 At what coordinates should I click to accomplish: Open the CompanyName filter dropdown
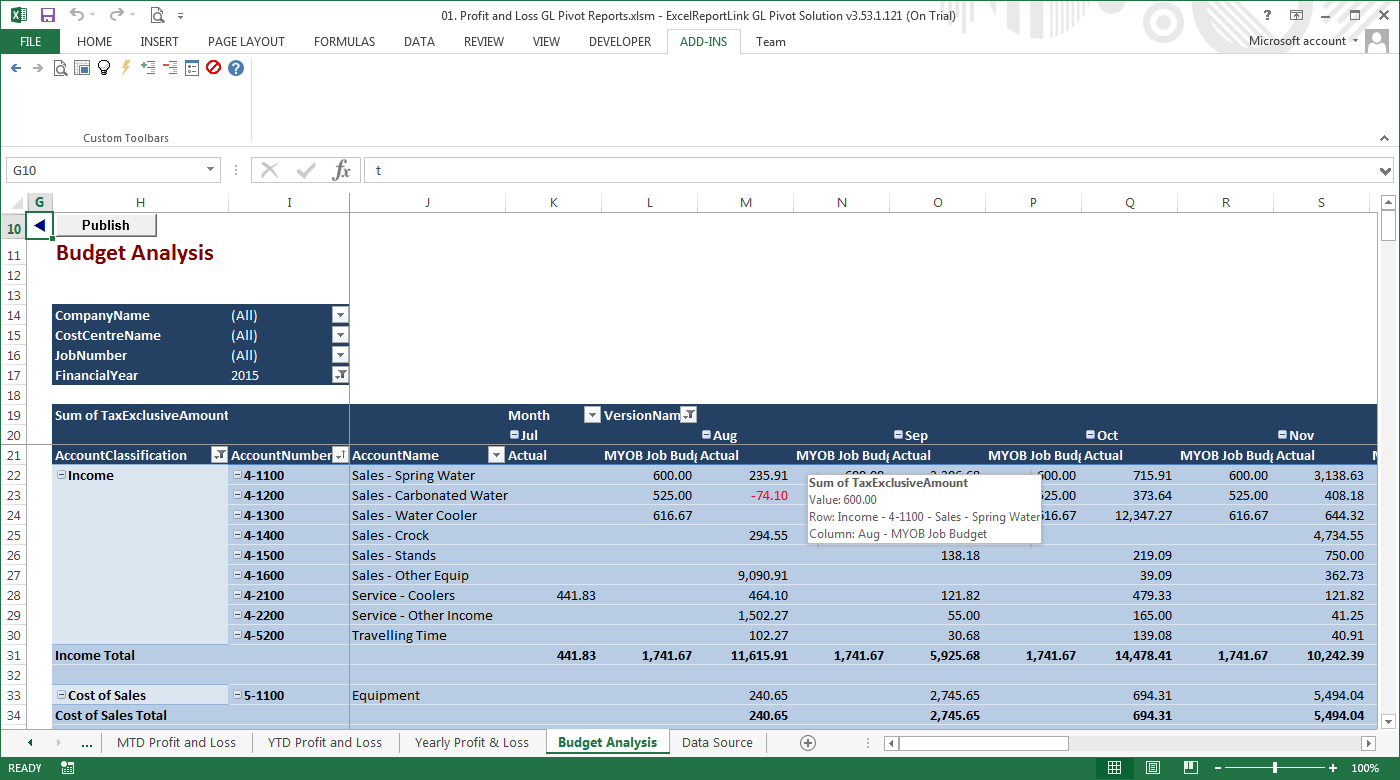click(340, 315)
